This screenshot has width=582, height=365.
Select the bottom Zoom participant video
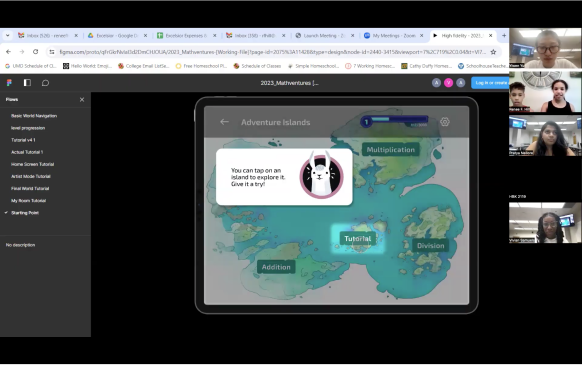(545, 223)
